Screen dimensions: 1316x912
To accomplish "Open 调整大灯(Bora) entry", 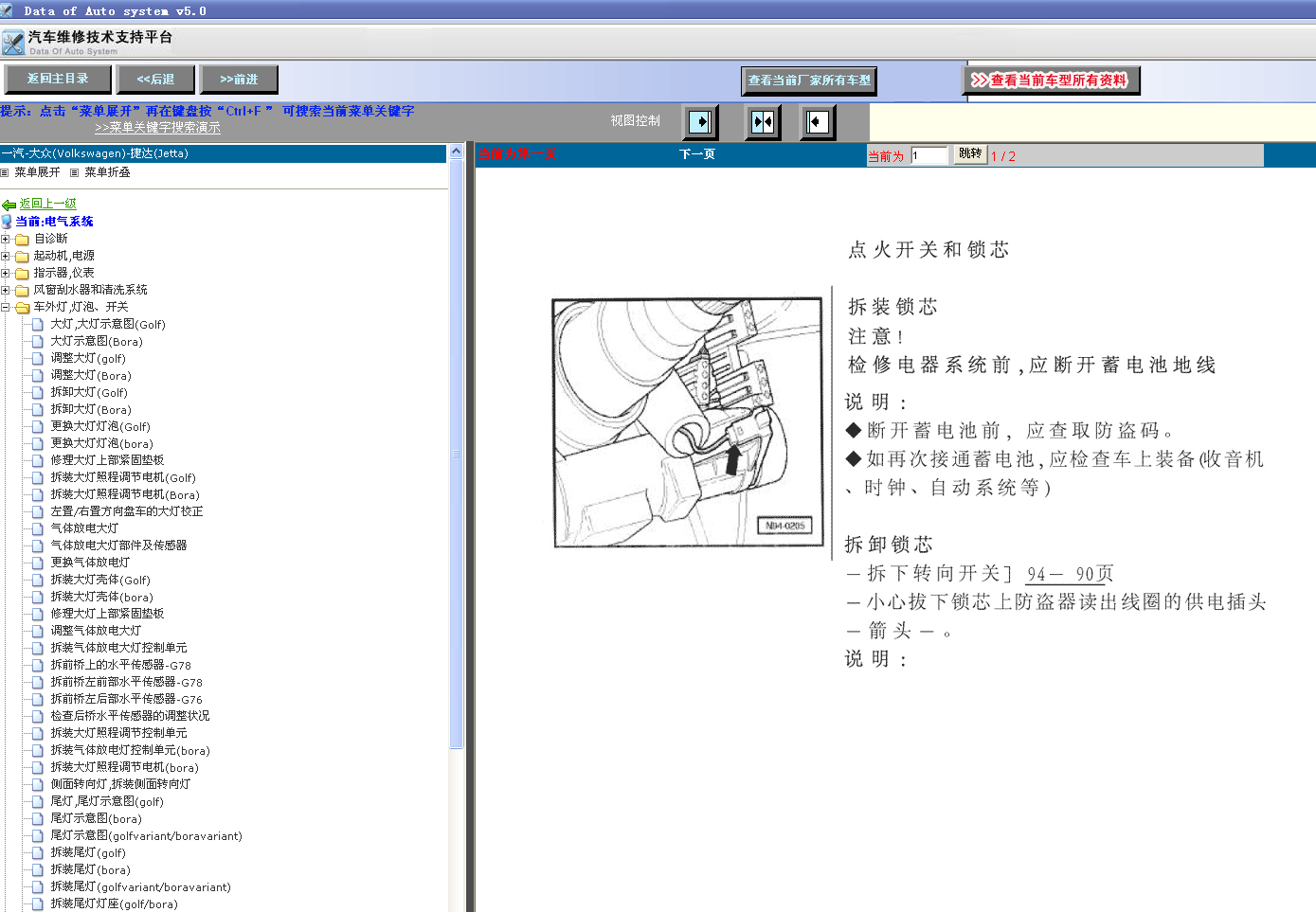I will coord(91,375).
